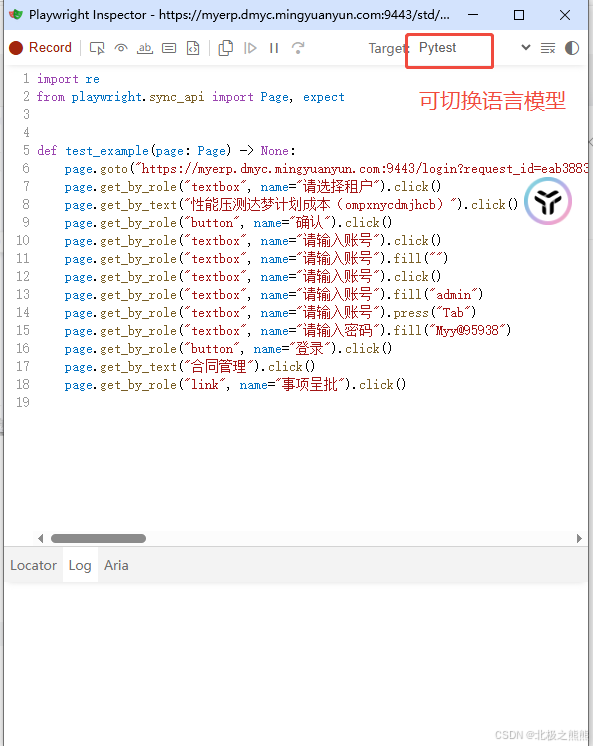
Task: Click the line number 19 empty line
Action: (x=23, y=402)
